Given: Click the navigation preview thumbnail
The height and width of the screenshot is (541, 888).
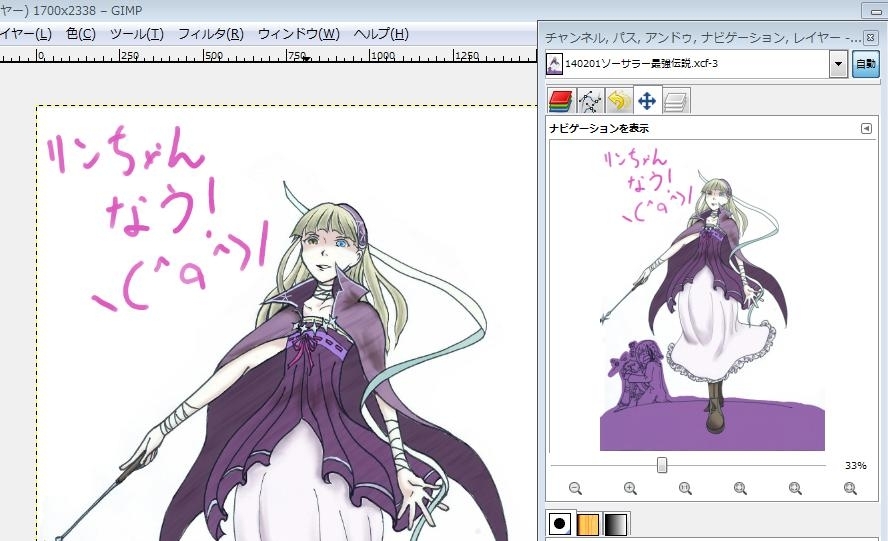Looking at the screenshot, I should tap(712, 296).
